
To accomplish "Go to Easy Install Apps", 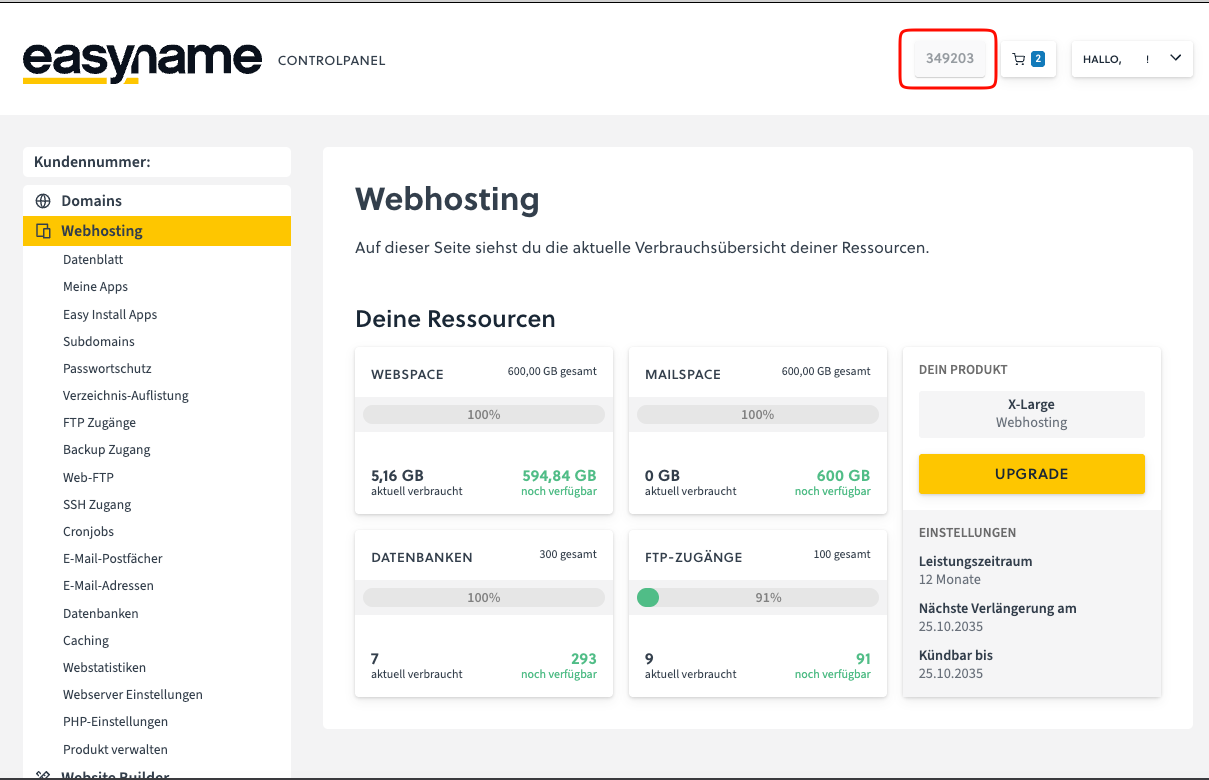I will [110, 314].
